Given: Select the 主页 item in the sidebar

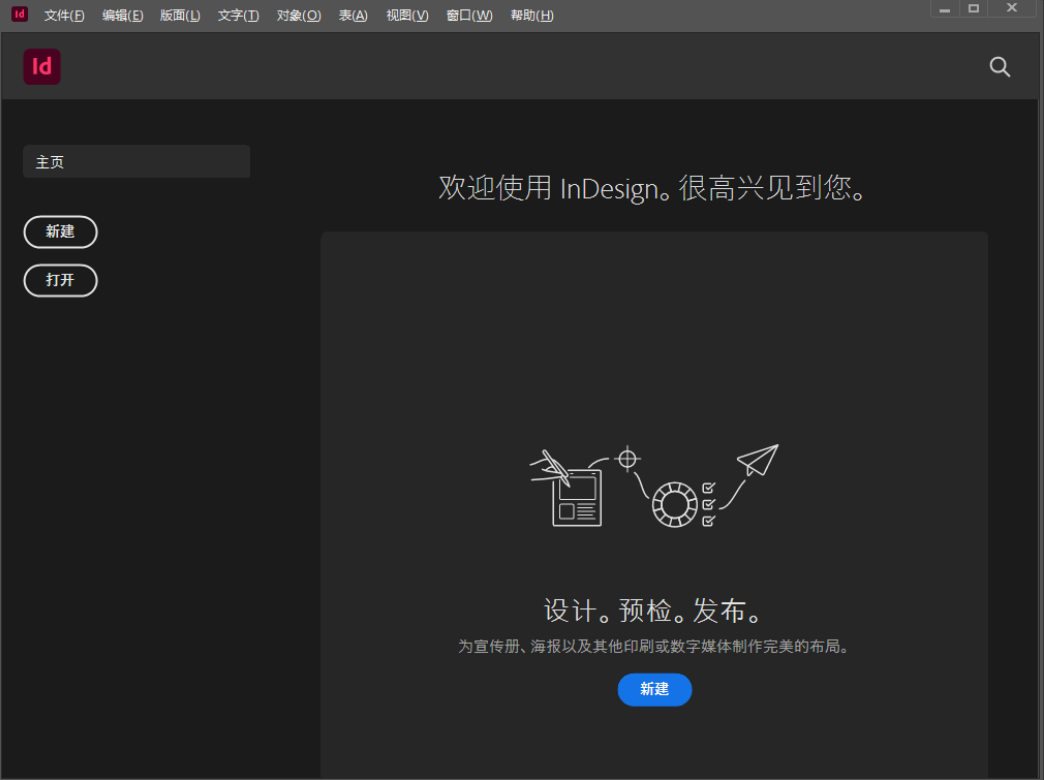Looking at the screenshot, I should [x=136, y=161].
